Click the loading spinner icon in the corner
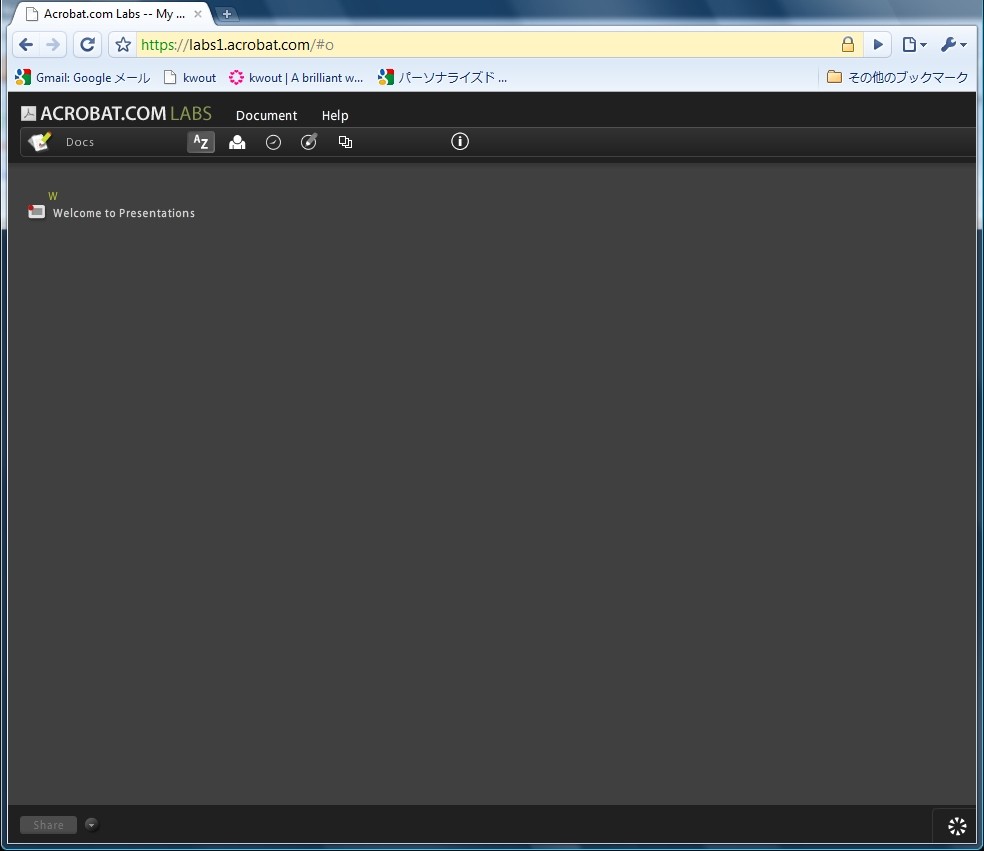The height and width of the screenshot is (851, 984). pos(956,826)
